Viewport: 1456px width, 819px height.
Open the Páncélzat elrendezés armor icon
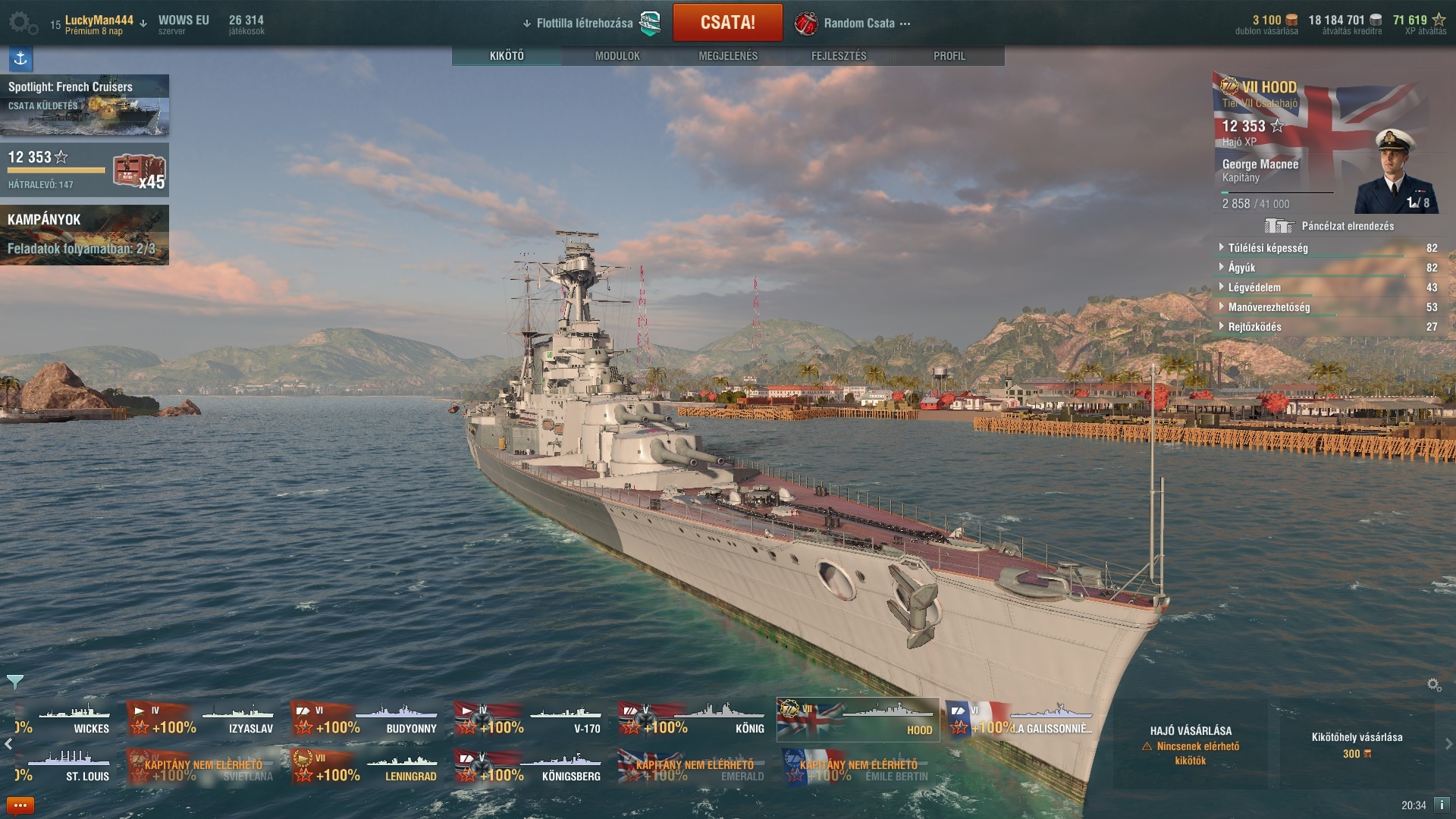pyautogui.click(x=1279, y=226)
